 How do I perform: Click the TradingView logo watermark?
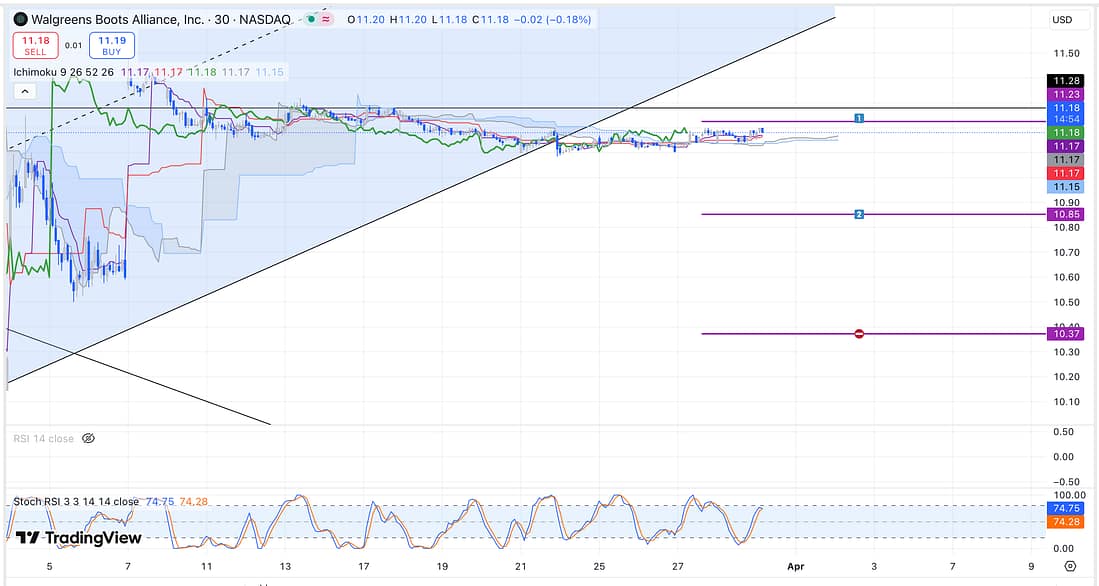[x=80, y=538]
